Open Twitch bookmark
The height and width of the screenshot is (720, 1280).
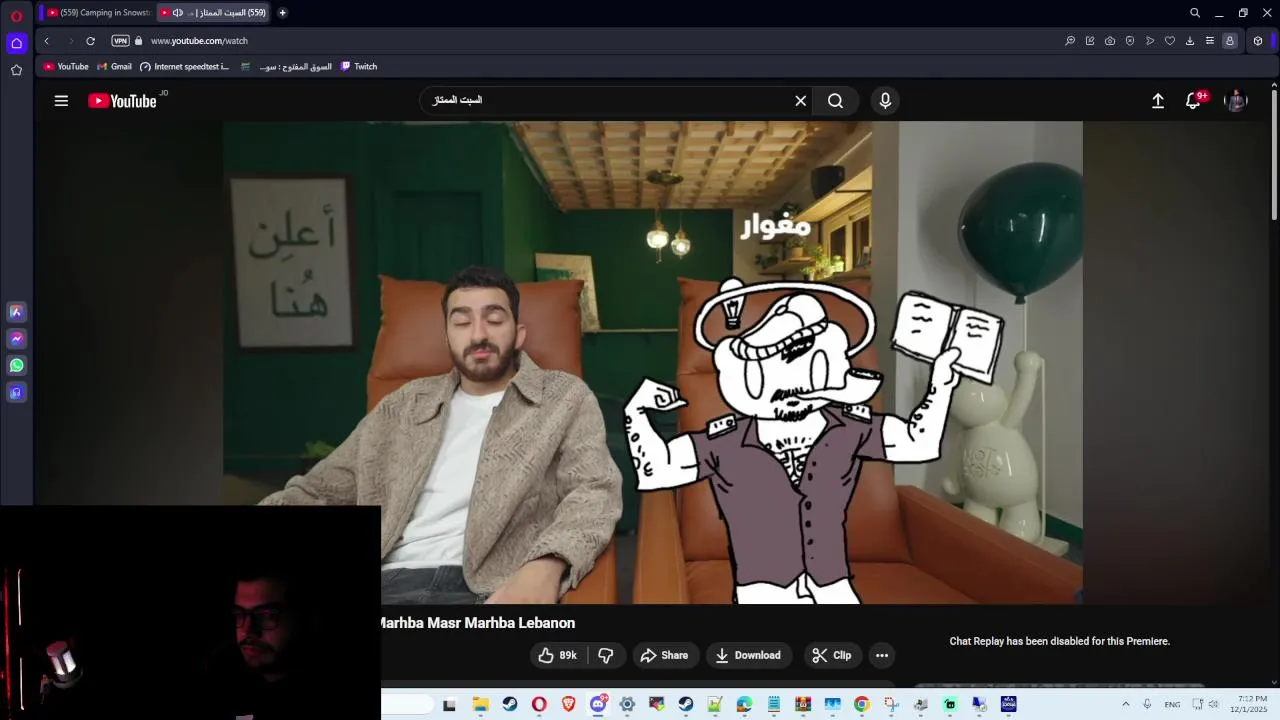359,67
